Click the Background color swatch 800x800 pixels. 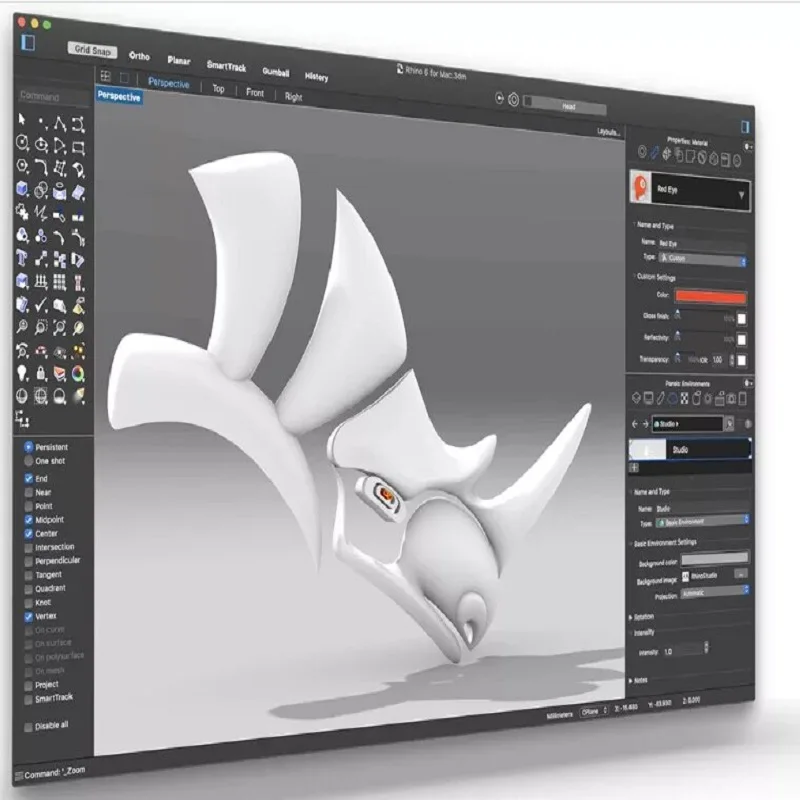pyautogui.click(x=715, y=560)
